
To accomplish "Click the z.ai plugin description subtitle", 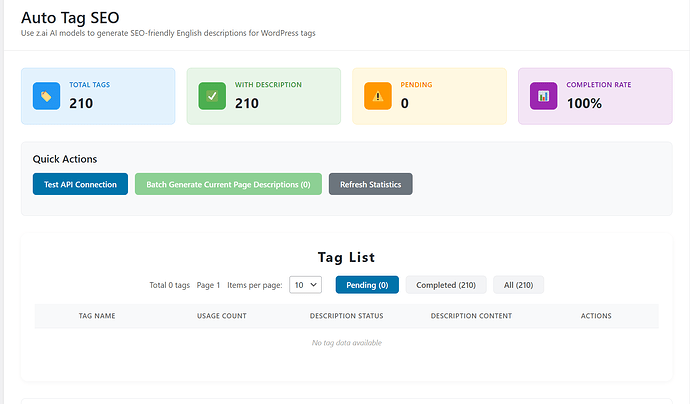I will click(168, 33).
